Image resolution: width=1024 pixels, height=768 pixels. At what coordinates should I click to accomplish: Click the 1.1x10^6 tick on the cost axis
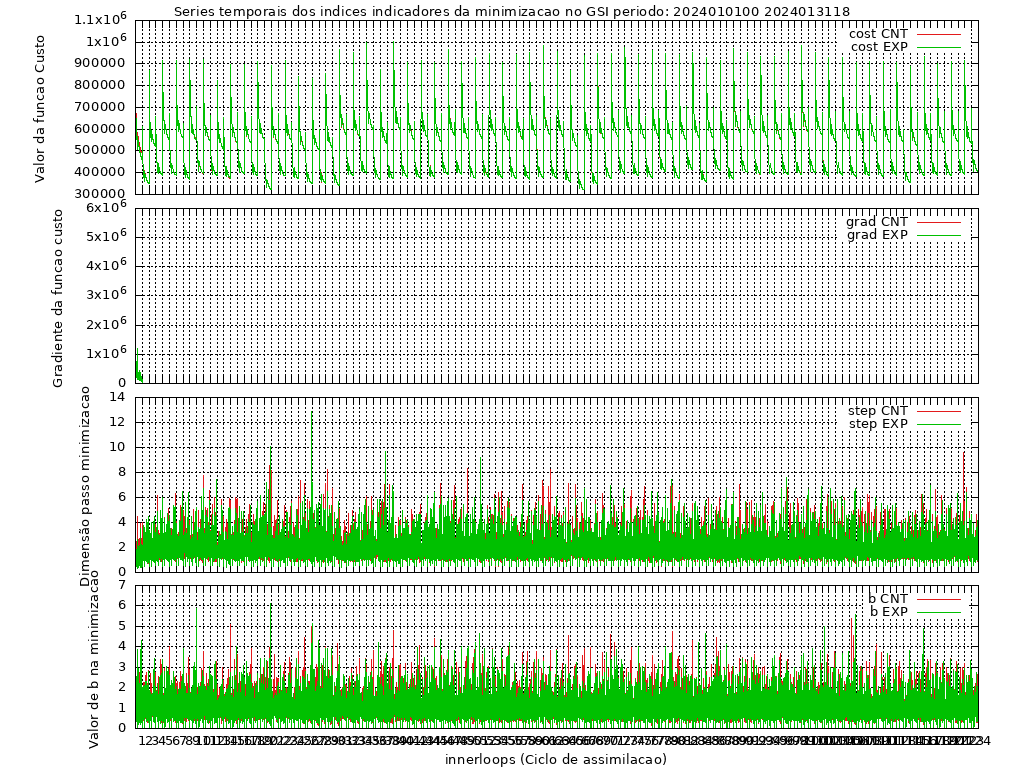pyautogui.click(x=100, y=18)
